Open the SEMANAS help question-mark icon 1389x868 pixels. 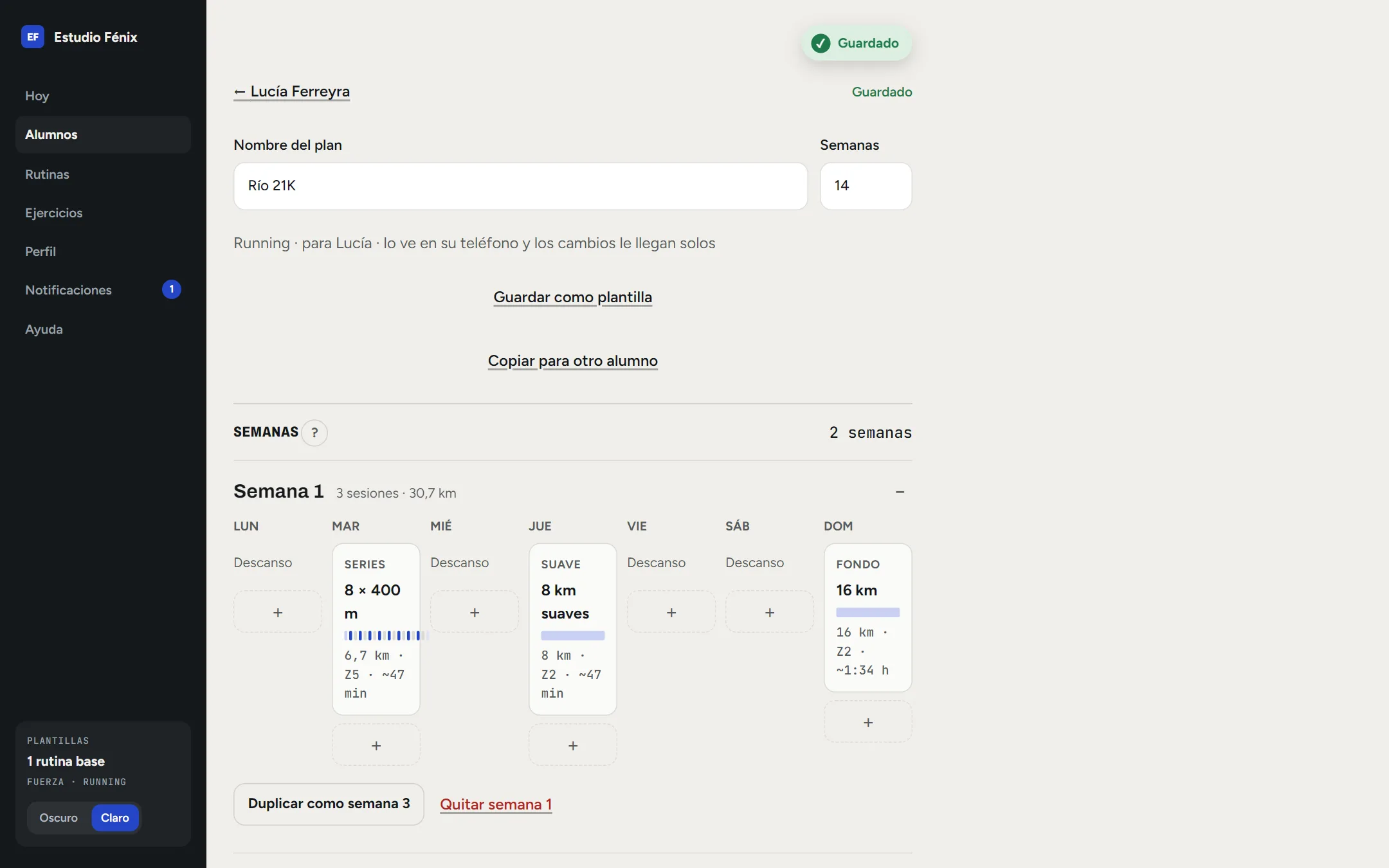(314, 433)
